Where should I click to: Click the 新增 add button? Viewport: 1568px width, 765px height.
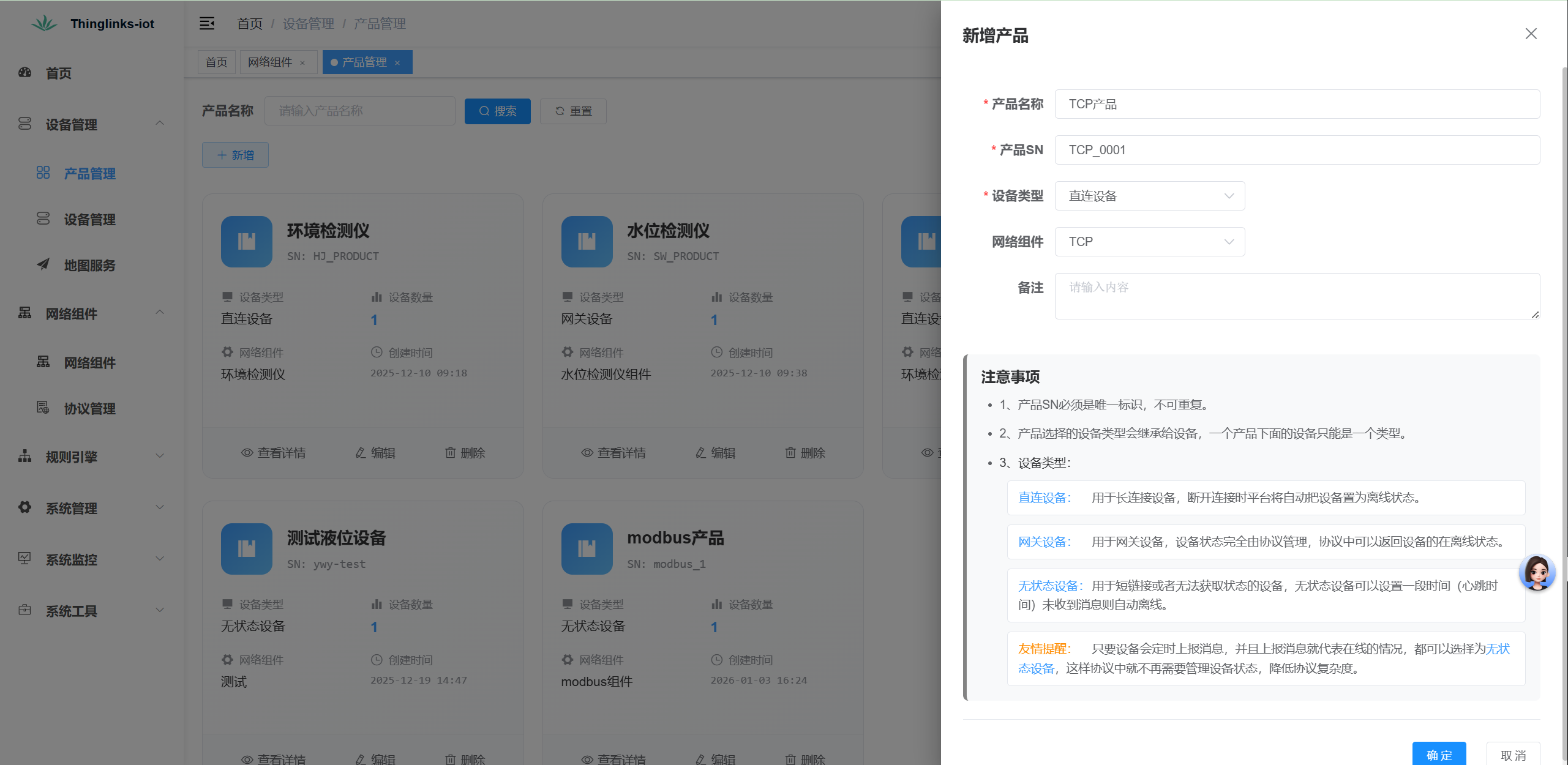pyautogui.click(x=235, y=154)
